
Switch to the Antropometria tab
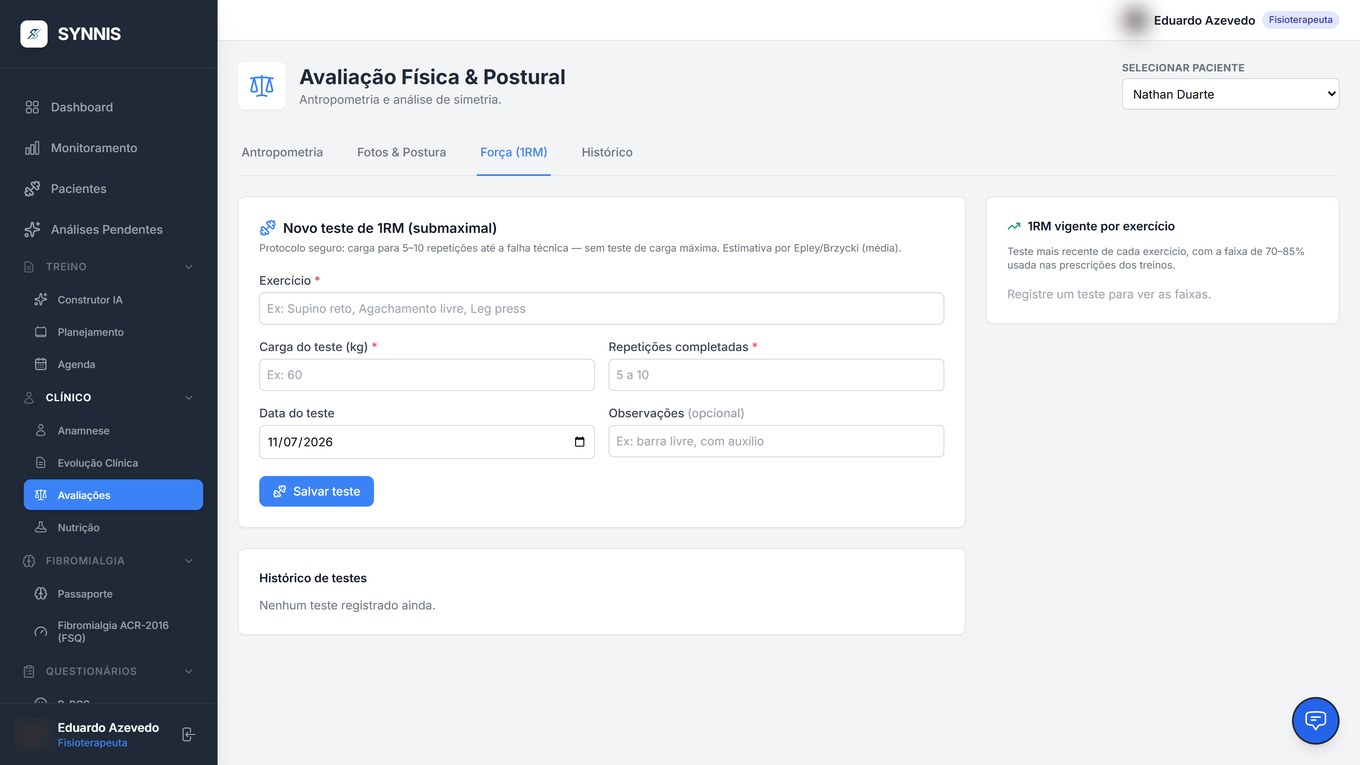(x=282, y=152)
